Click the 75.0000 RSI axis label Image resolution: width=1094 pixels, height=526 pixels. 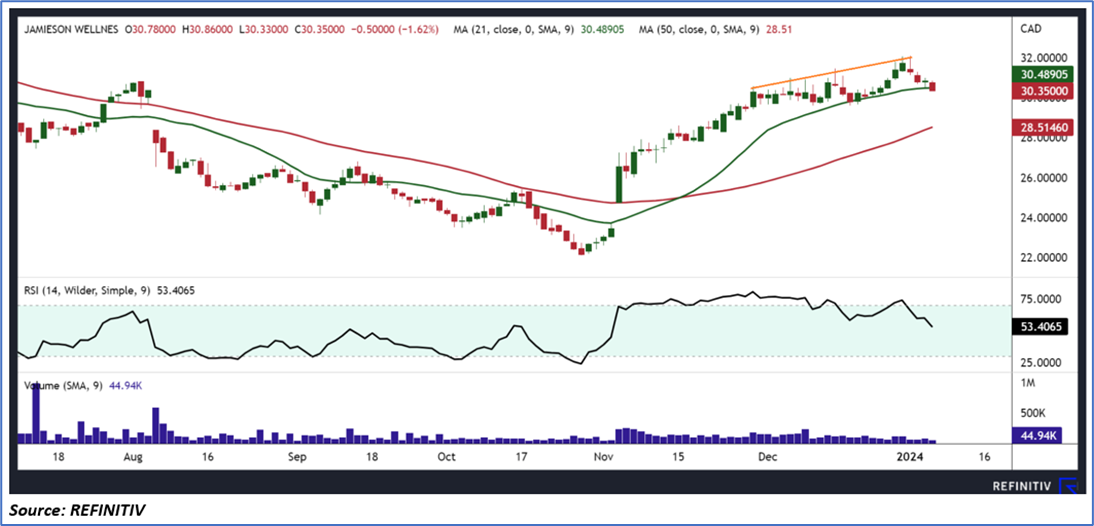coord(1040,299)
